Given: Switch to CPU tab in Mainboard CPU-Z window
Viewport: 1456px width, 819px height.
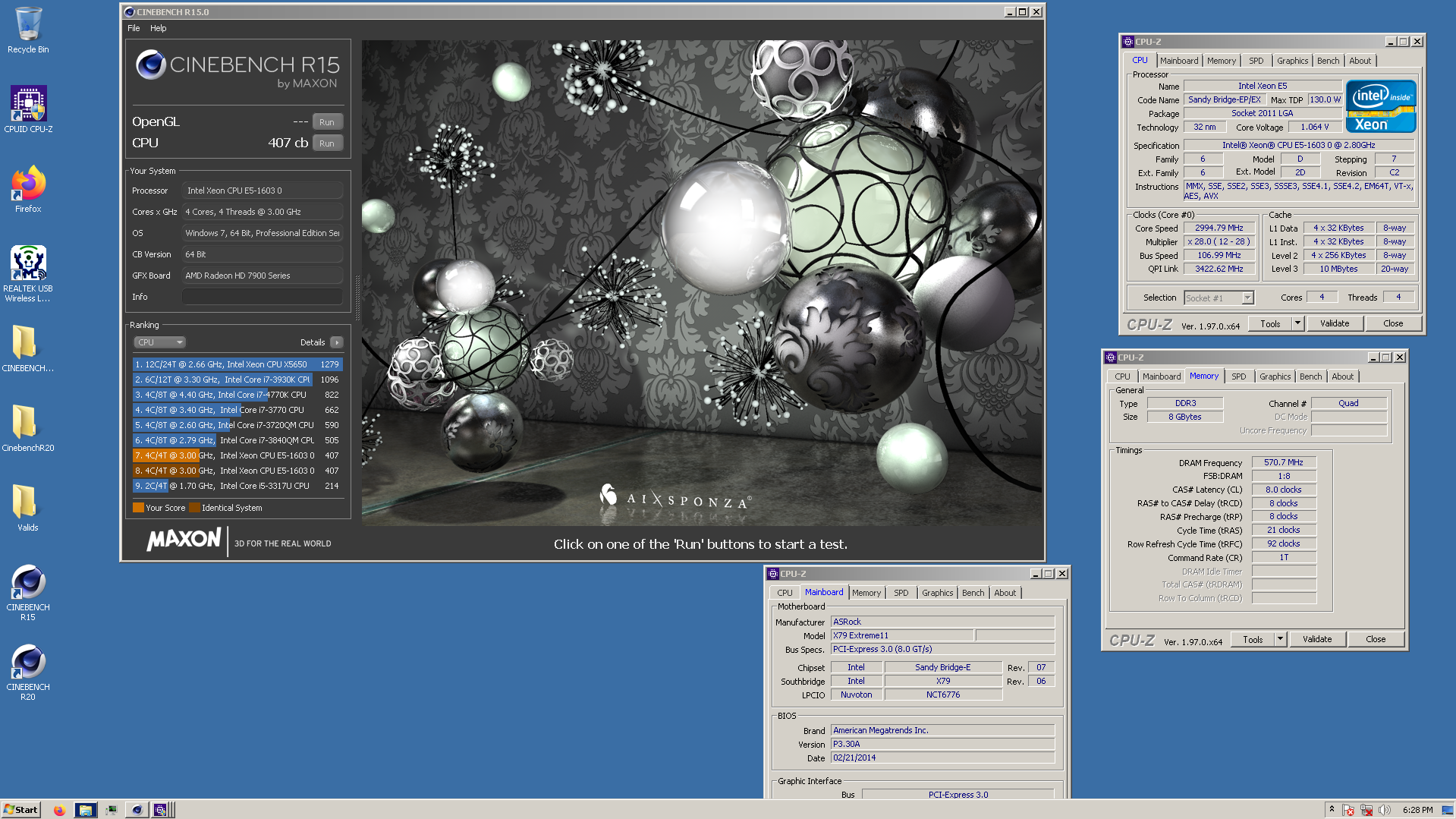Looking at the screenshot, I should tap(785, 593).
